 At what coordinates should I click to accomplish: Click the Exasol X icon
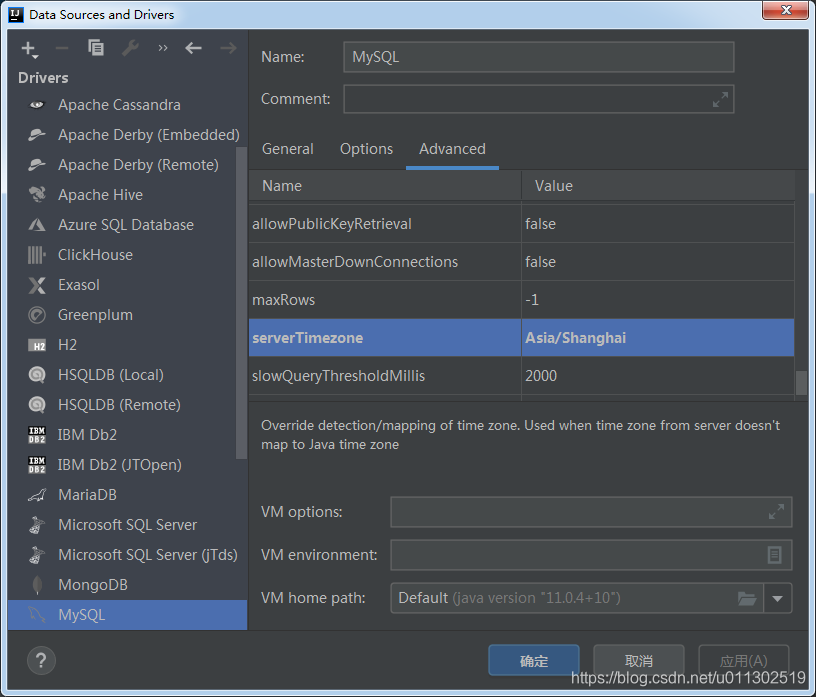click(x=37, y=285)
